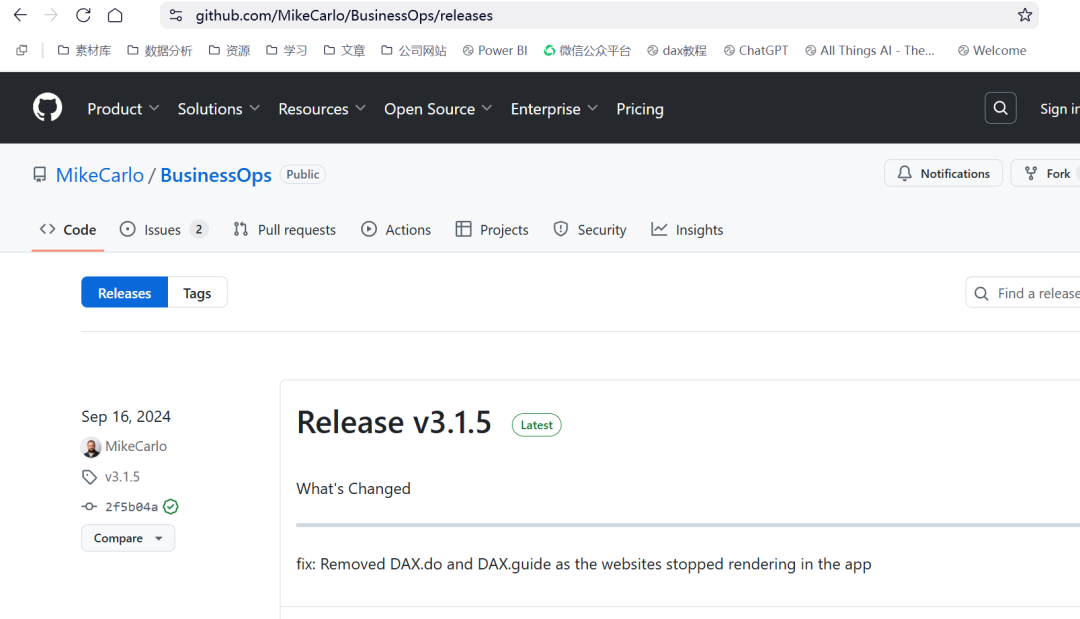
Task: Open GitHub search with the magnifier icon
Action: (x=1000, y=108)
